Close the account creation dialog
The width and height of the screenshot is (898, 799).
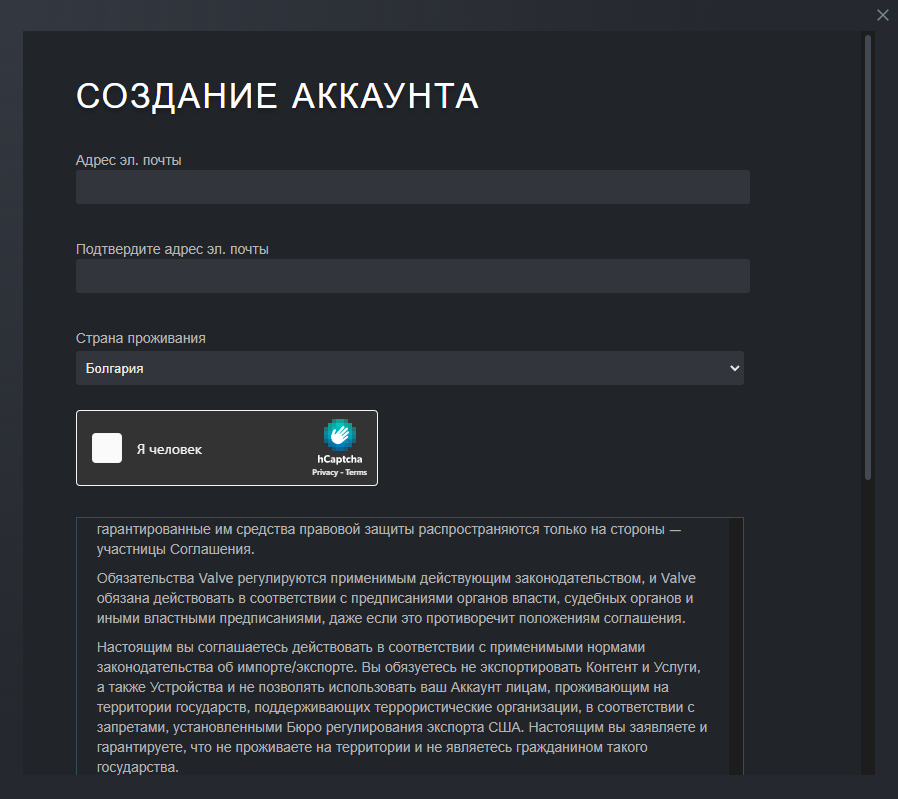click(x=881, y=15)
